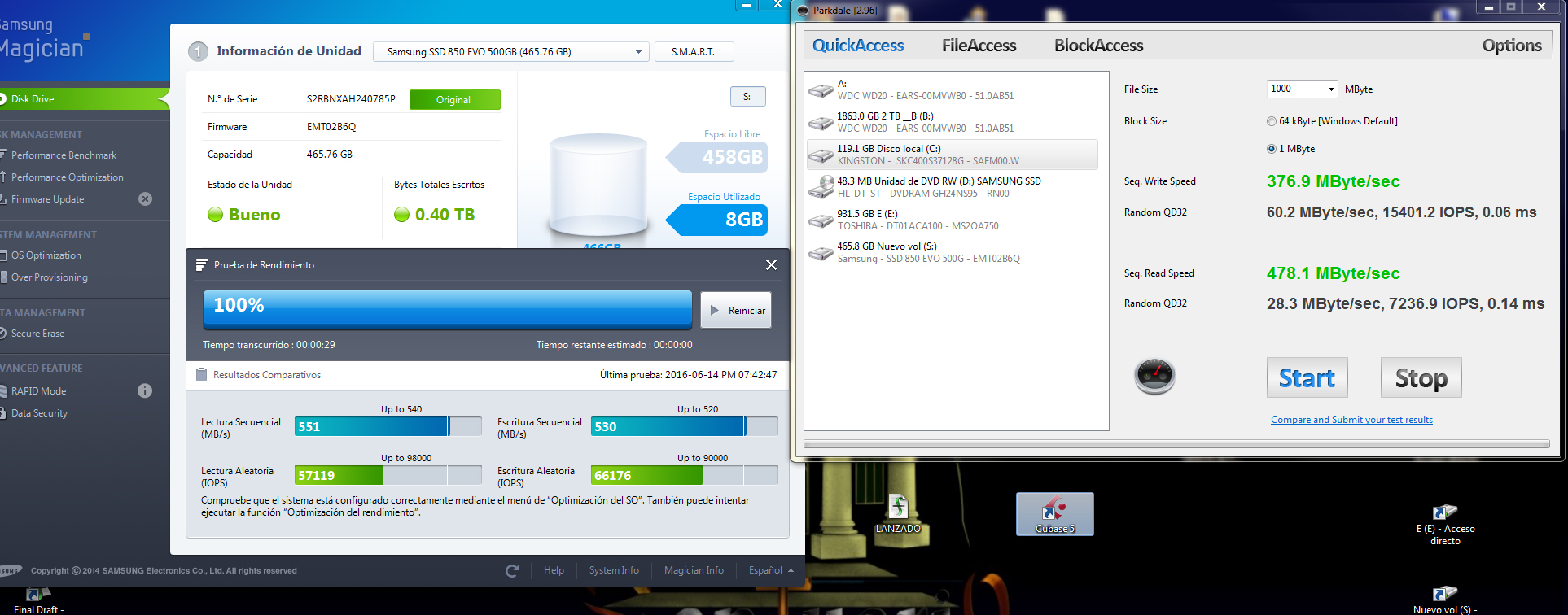Click the Start button in Parkdale
This screenshot has height=615, width=1568.
tap(1307, 377)
